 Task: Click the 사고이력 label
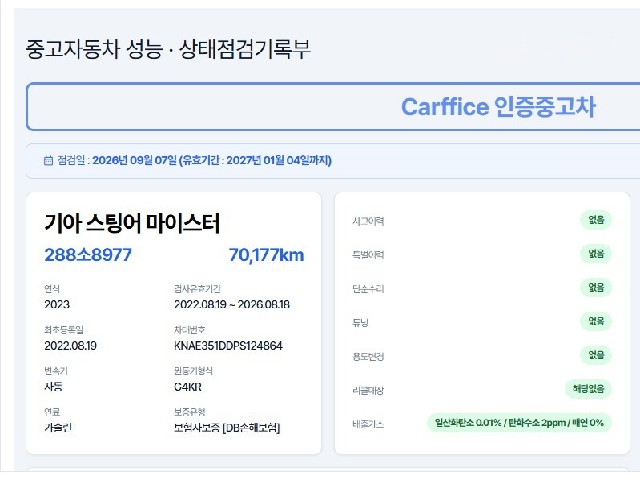point(368,221)
